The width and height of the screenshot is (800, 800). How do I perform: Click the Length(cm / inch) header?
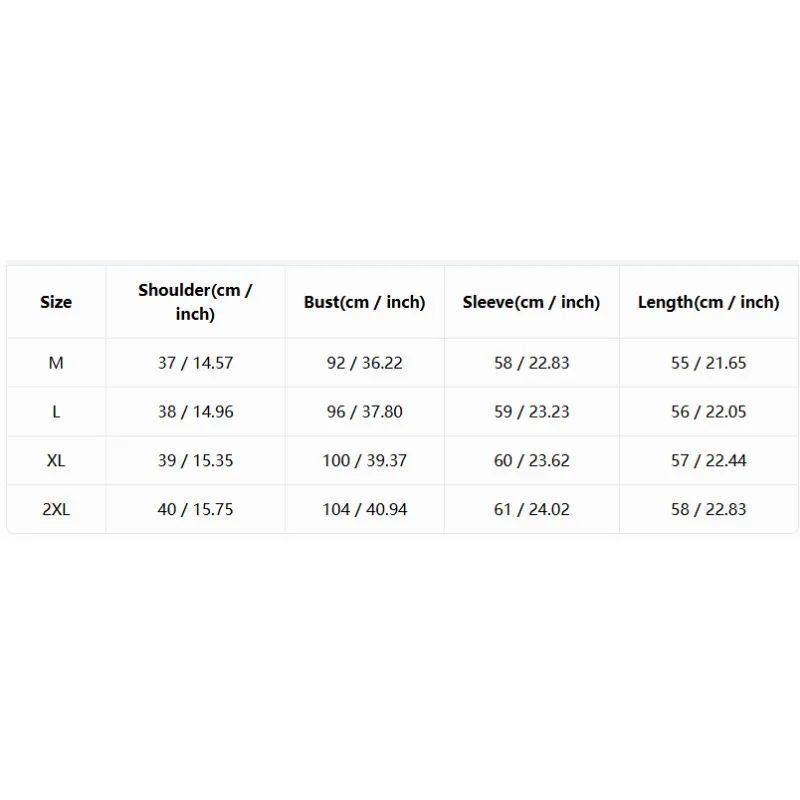tap(709, 302)
